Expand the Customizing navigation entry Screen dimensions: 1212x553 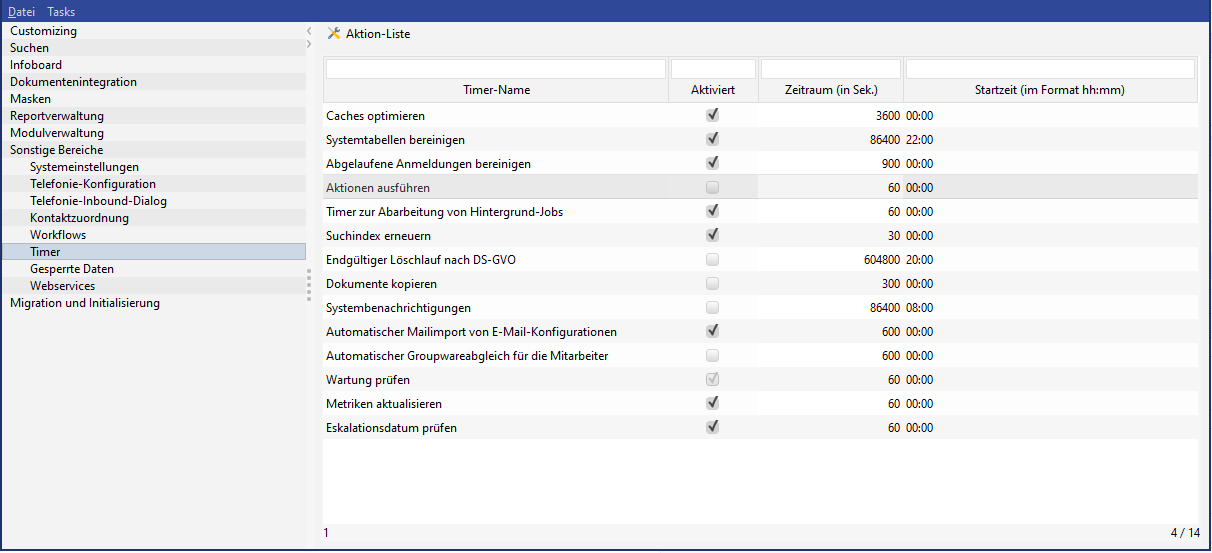click(x=43, y=31)
